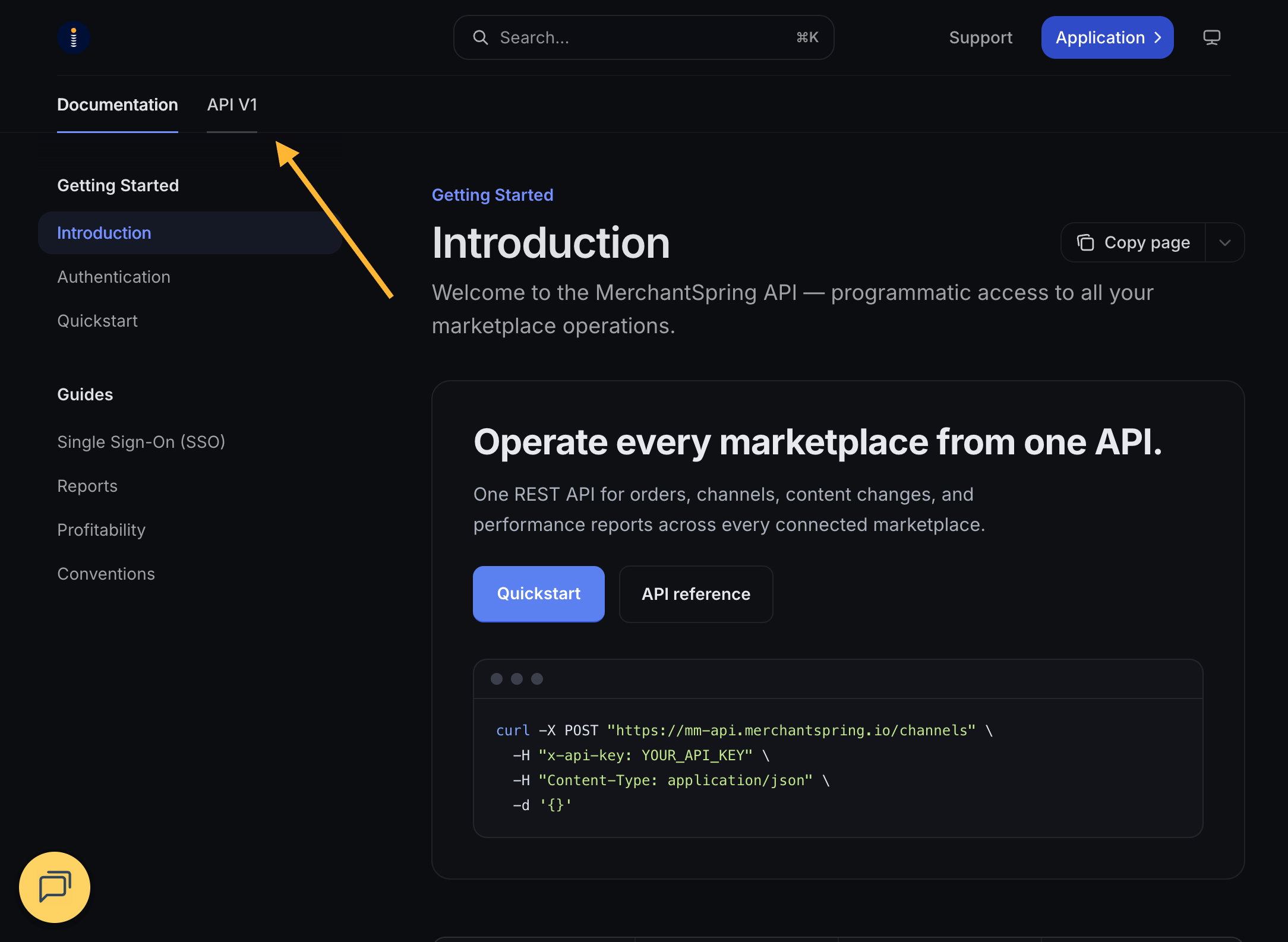
Task: Click the copy icon in Copy page
Action: [1085, 242]
